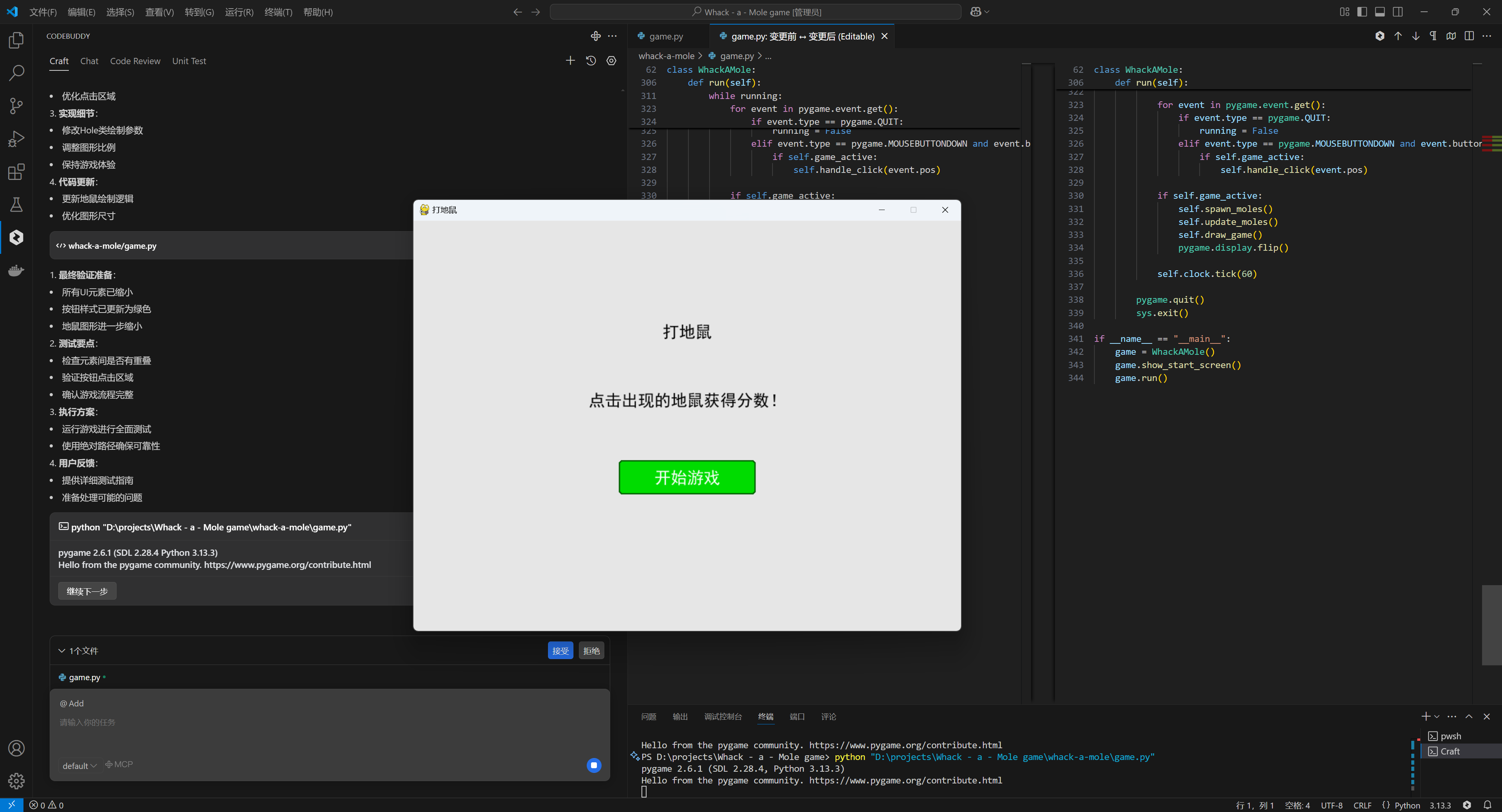
Task: Open the Extensions view
Action: pos(16,172)
